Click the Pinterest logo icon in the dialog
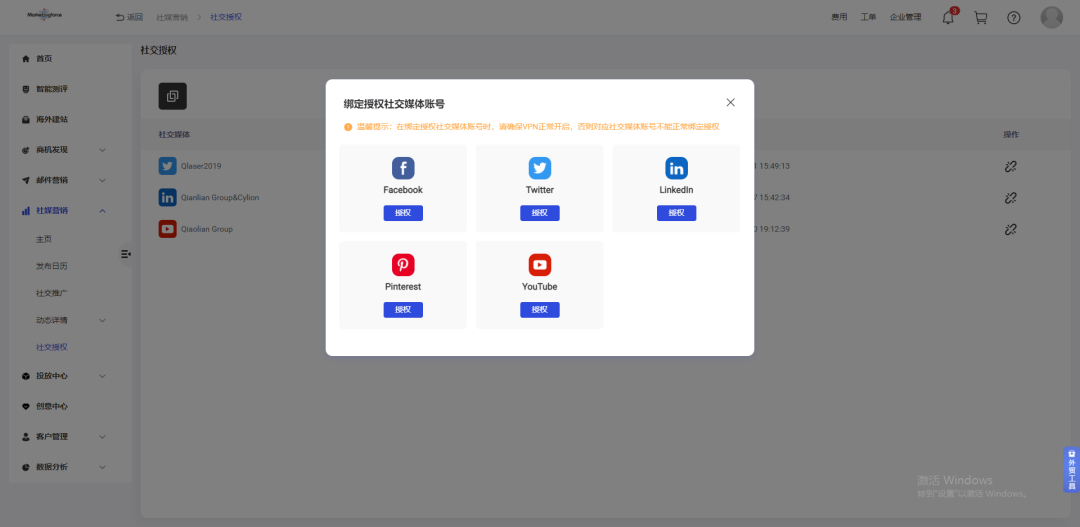 coord(403,265)
